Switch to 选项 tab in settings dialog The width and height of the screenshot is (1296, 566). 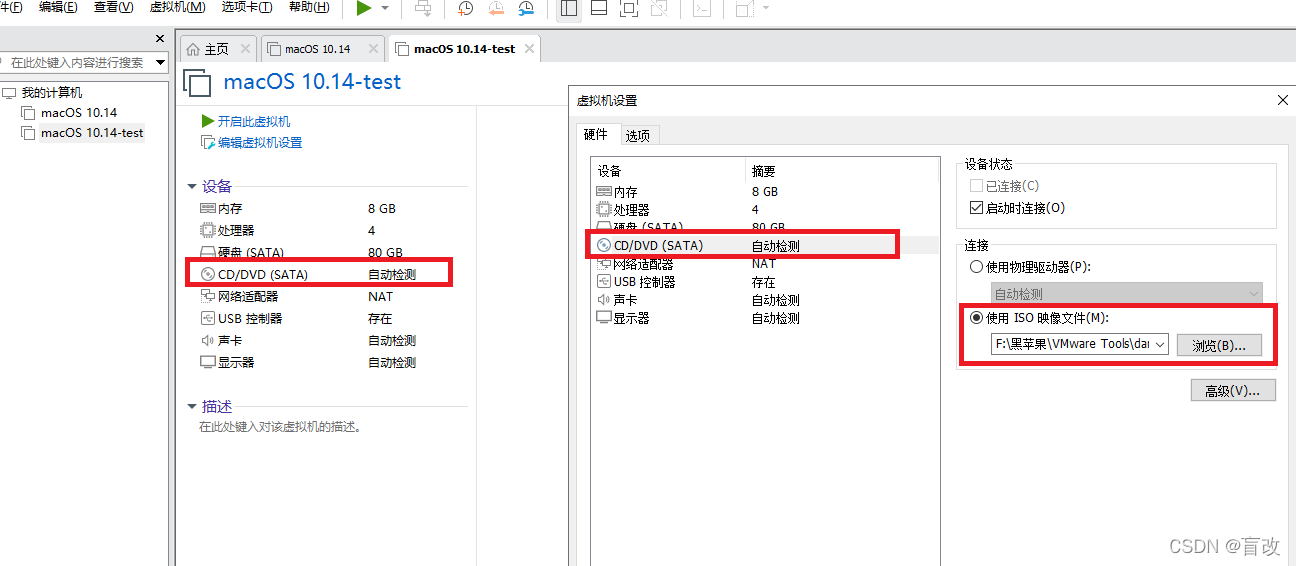pos(638,135)
